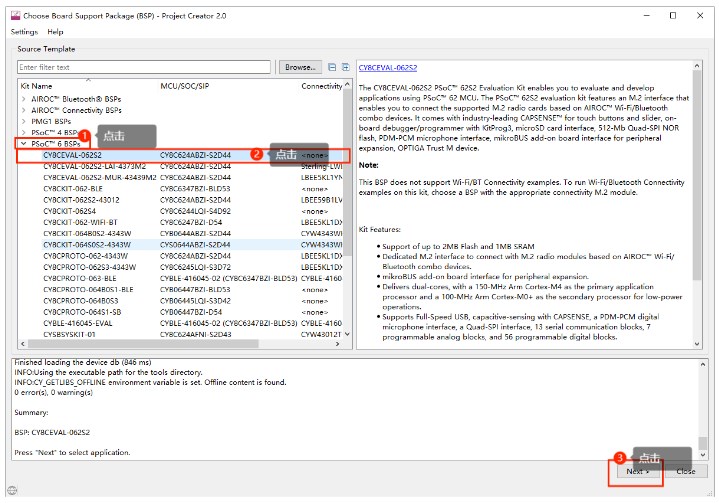Click the status icon at dialog bottom-left
Viewport: 719px width, 503px height.
[12, 490]
